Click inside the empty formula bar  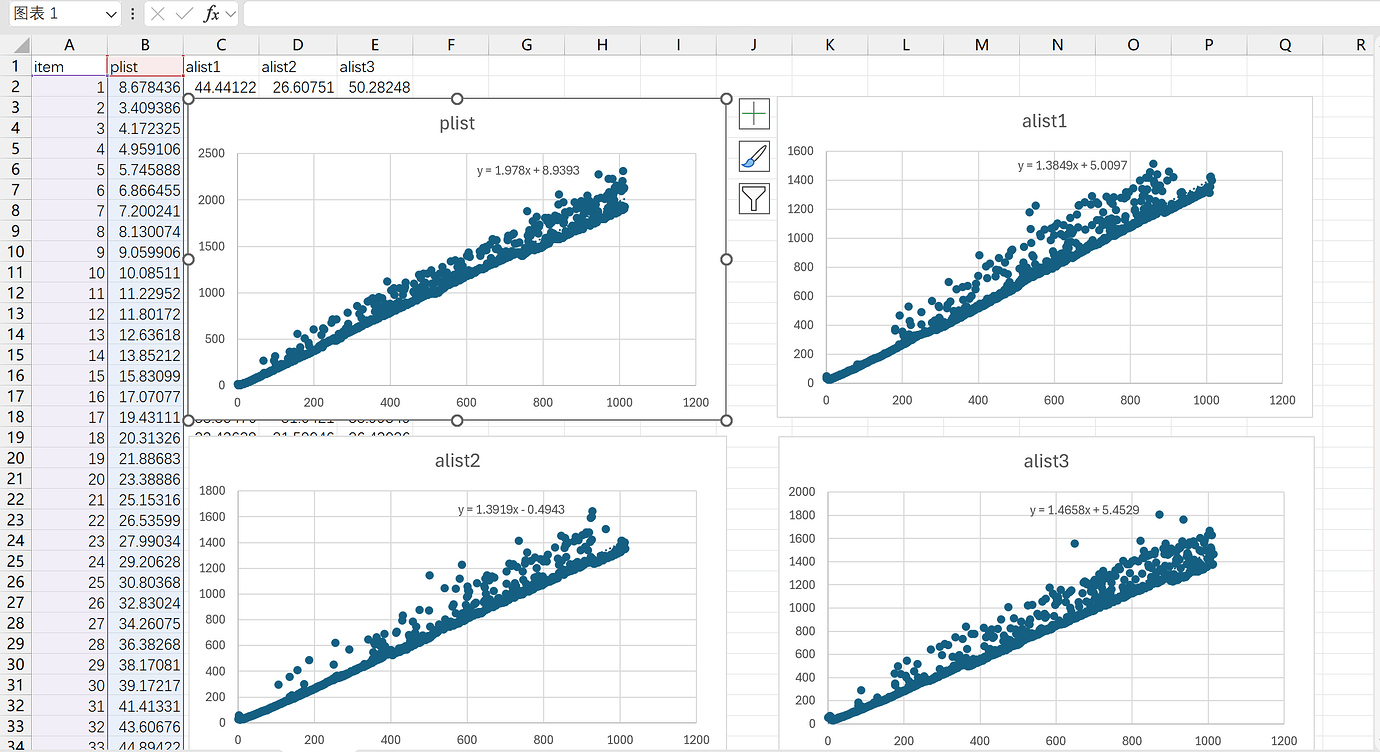(800, 14)
